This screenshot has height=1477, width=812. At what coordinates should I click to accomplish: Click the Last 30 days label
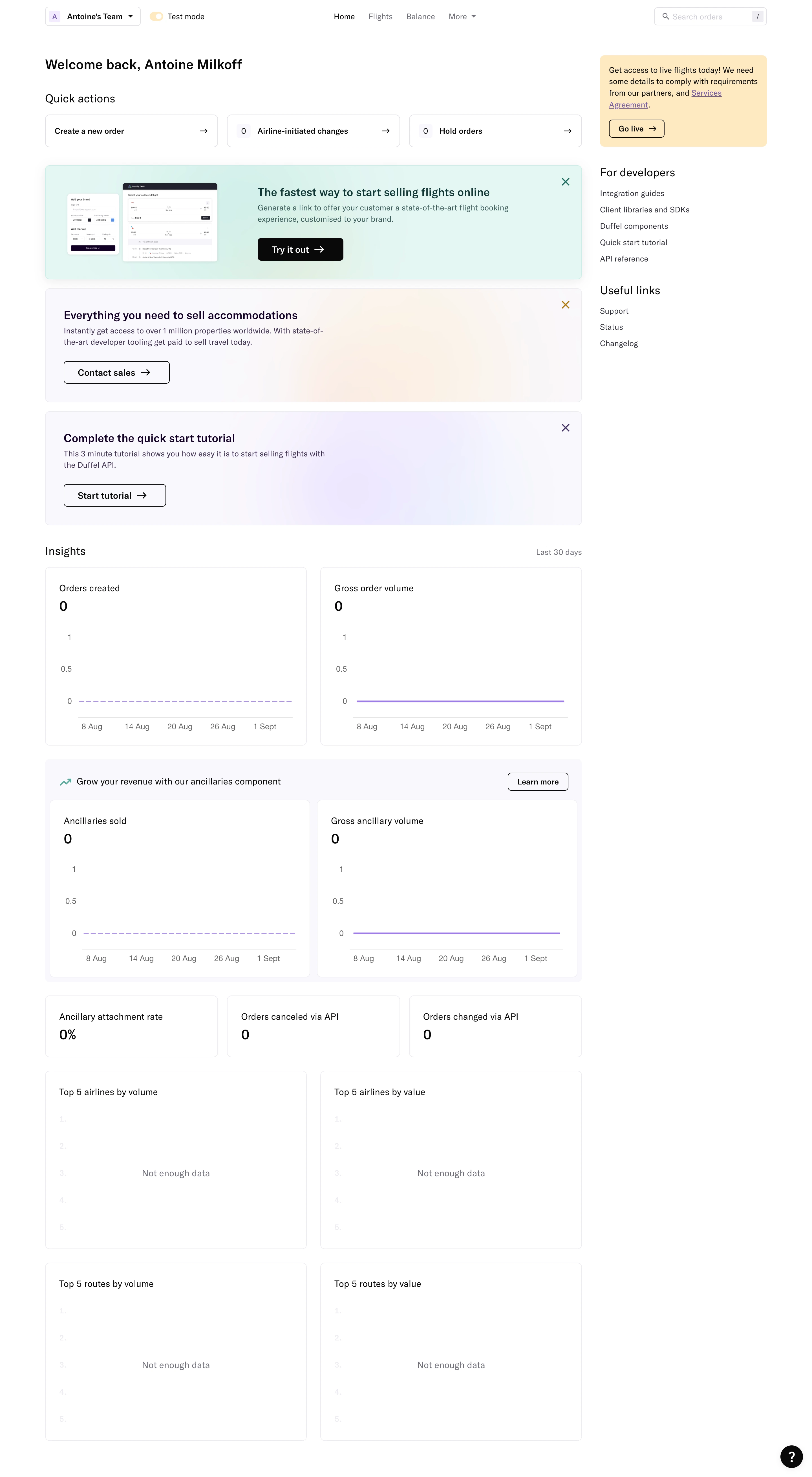coord(558,553)
